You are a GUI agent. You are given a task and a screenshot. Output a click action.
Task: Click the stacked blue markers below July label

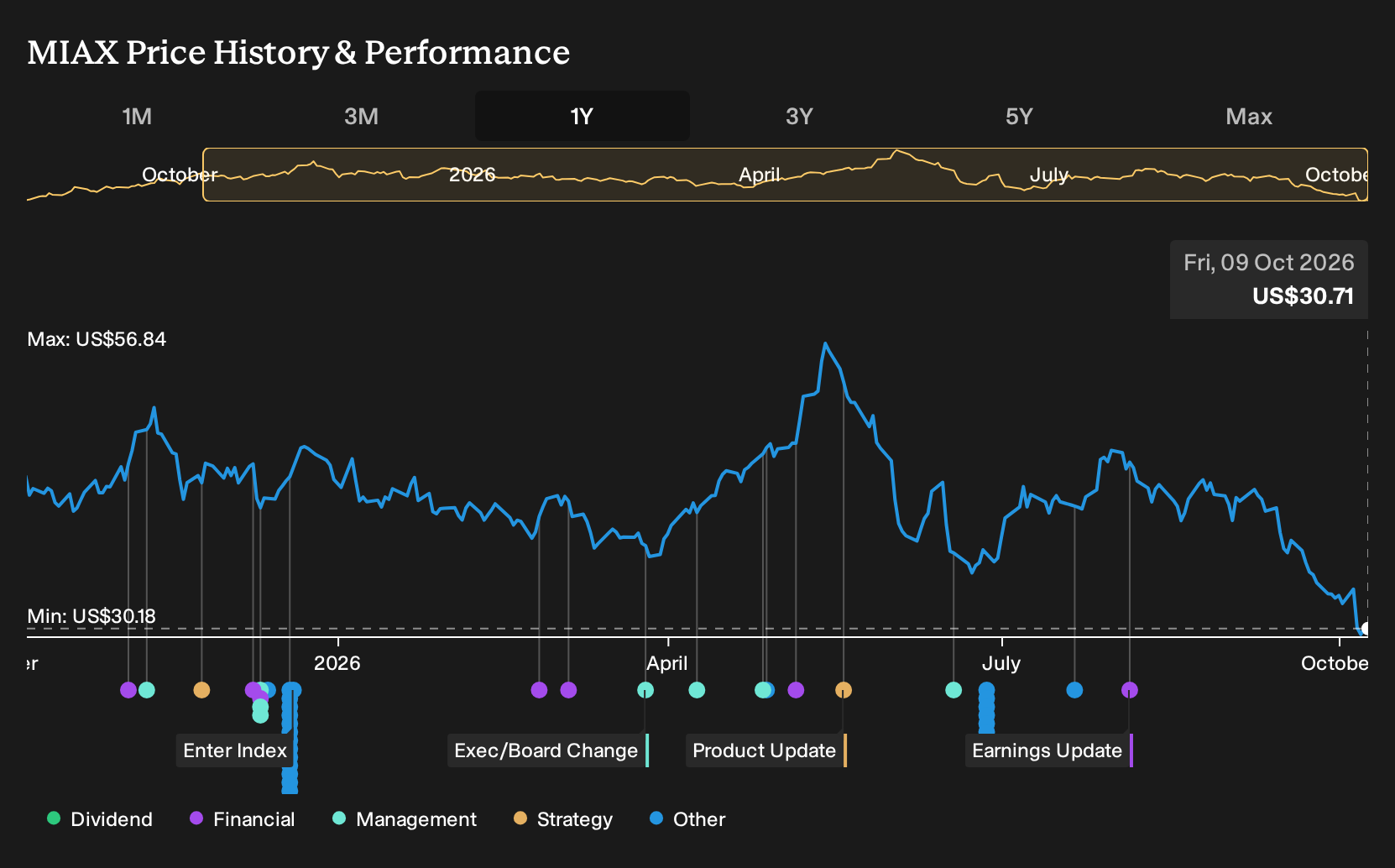coord(987,708)
